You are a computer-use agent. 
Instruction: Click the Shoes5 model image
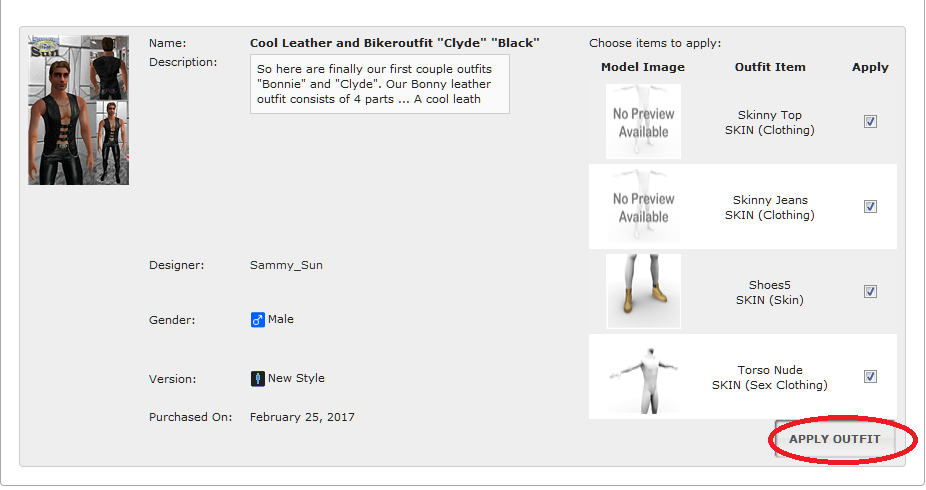tap(643, 291)
